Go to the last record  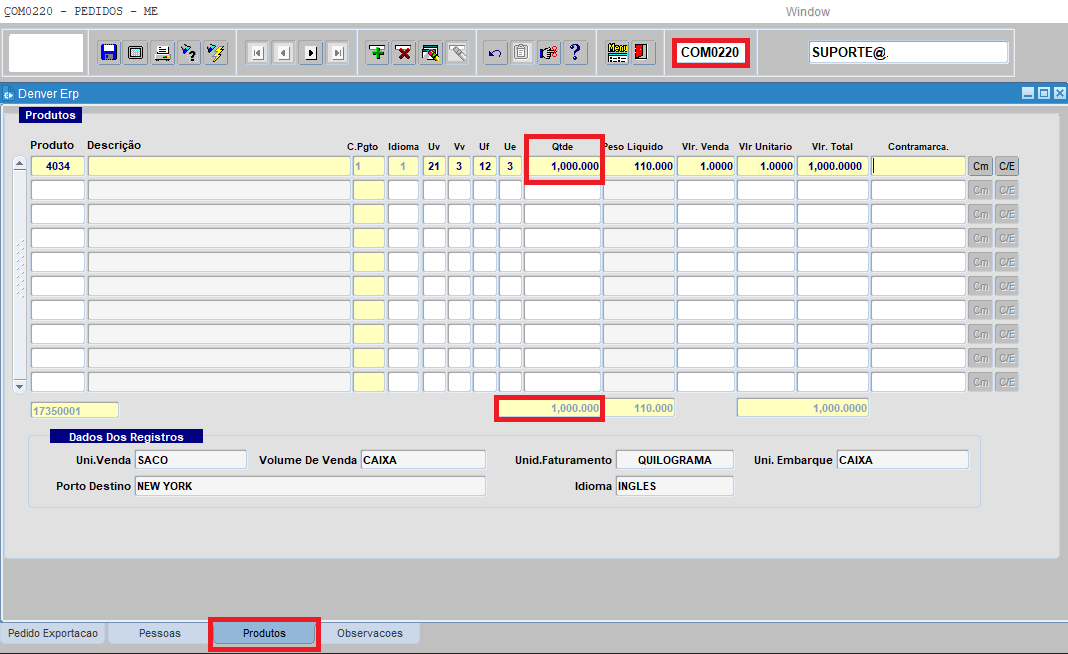337,52
